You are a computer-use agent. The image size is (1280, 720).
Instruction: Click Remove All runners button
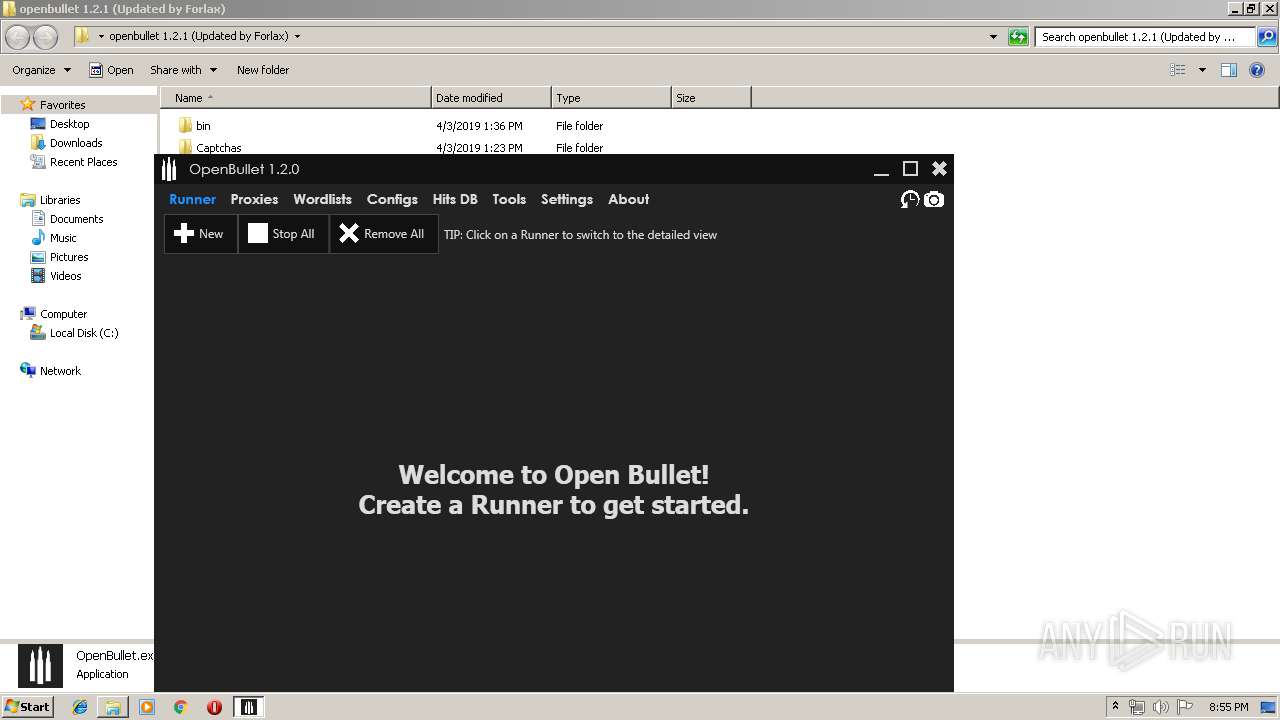tap(383, 234)
